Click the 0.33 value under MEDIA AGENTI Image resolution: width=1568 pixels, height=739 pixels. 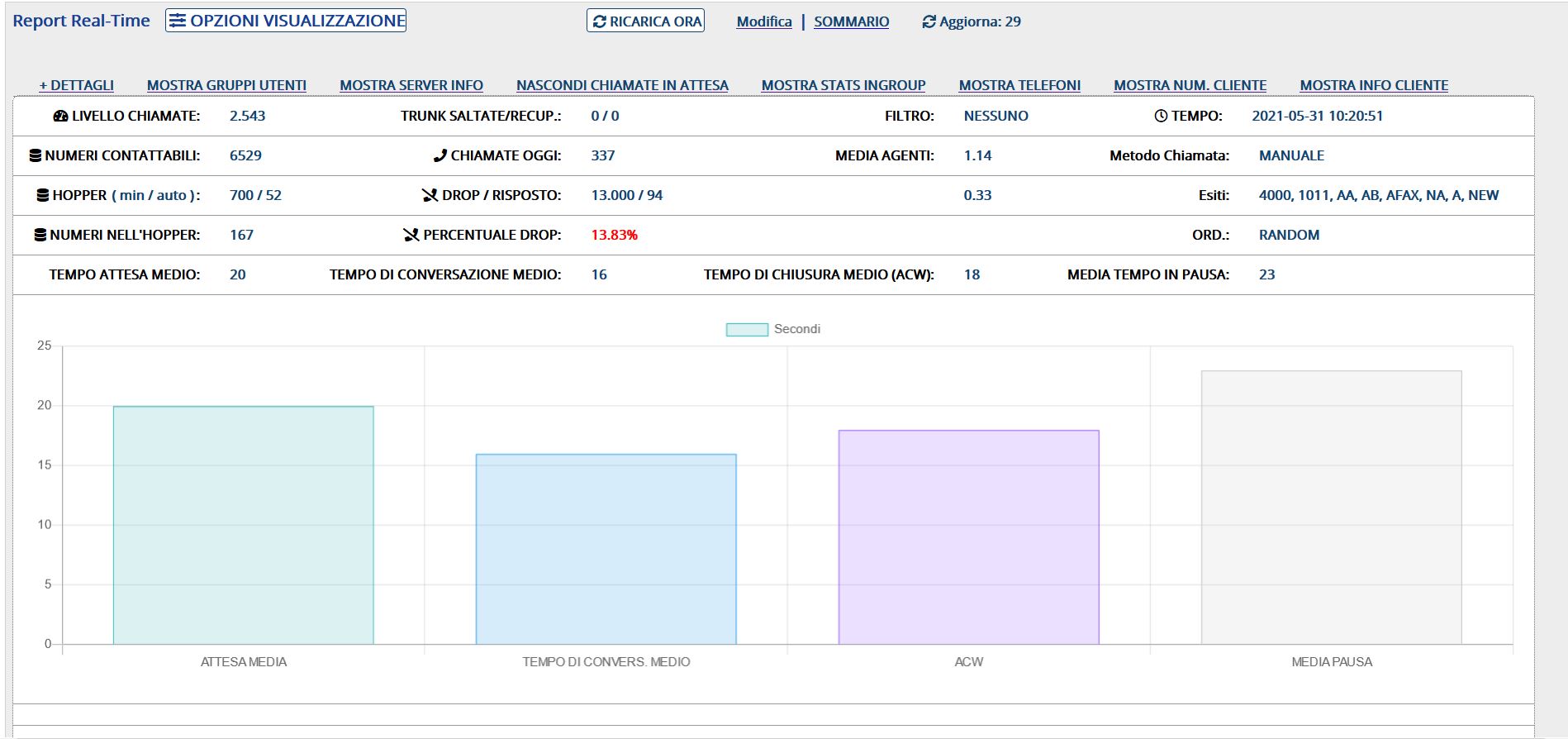pos(978,195)
